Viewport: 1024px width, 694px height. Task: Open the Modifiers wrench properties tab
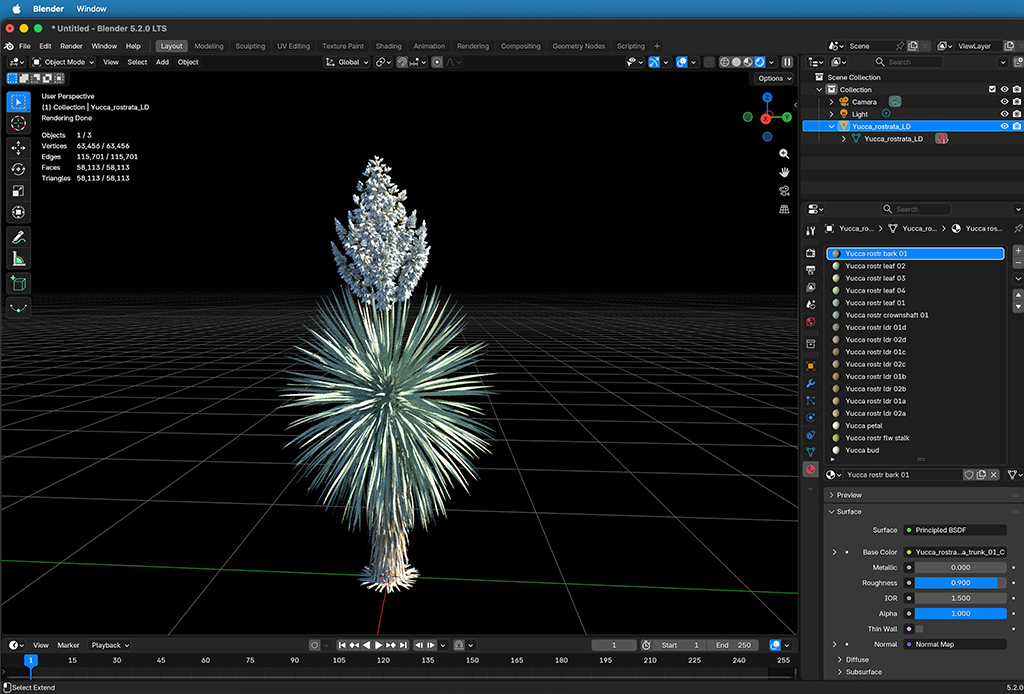(810, 383)
